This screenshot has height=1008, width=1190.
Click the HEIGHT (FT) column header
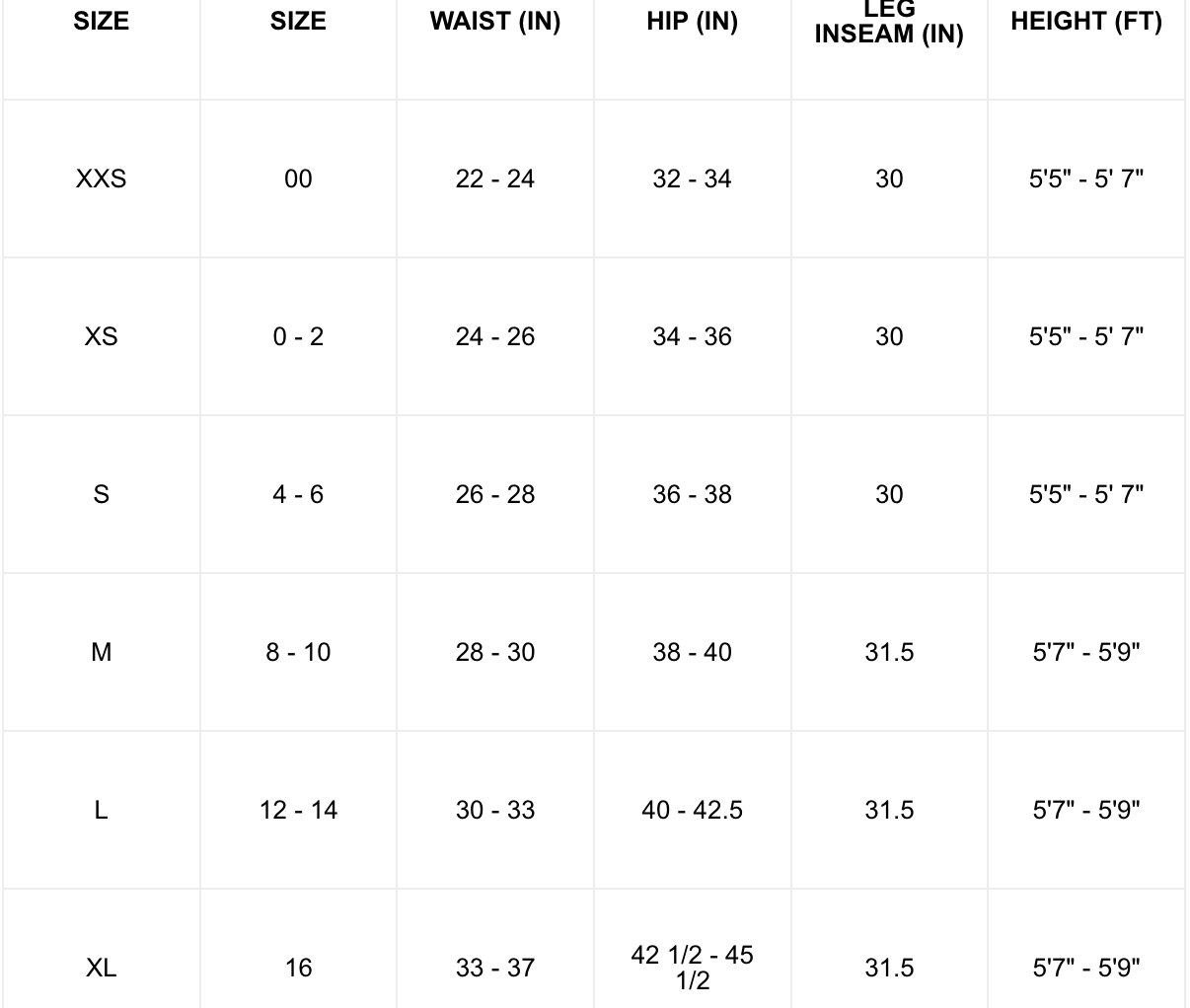click(1086, 22)
